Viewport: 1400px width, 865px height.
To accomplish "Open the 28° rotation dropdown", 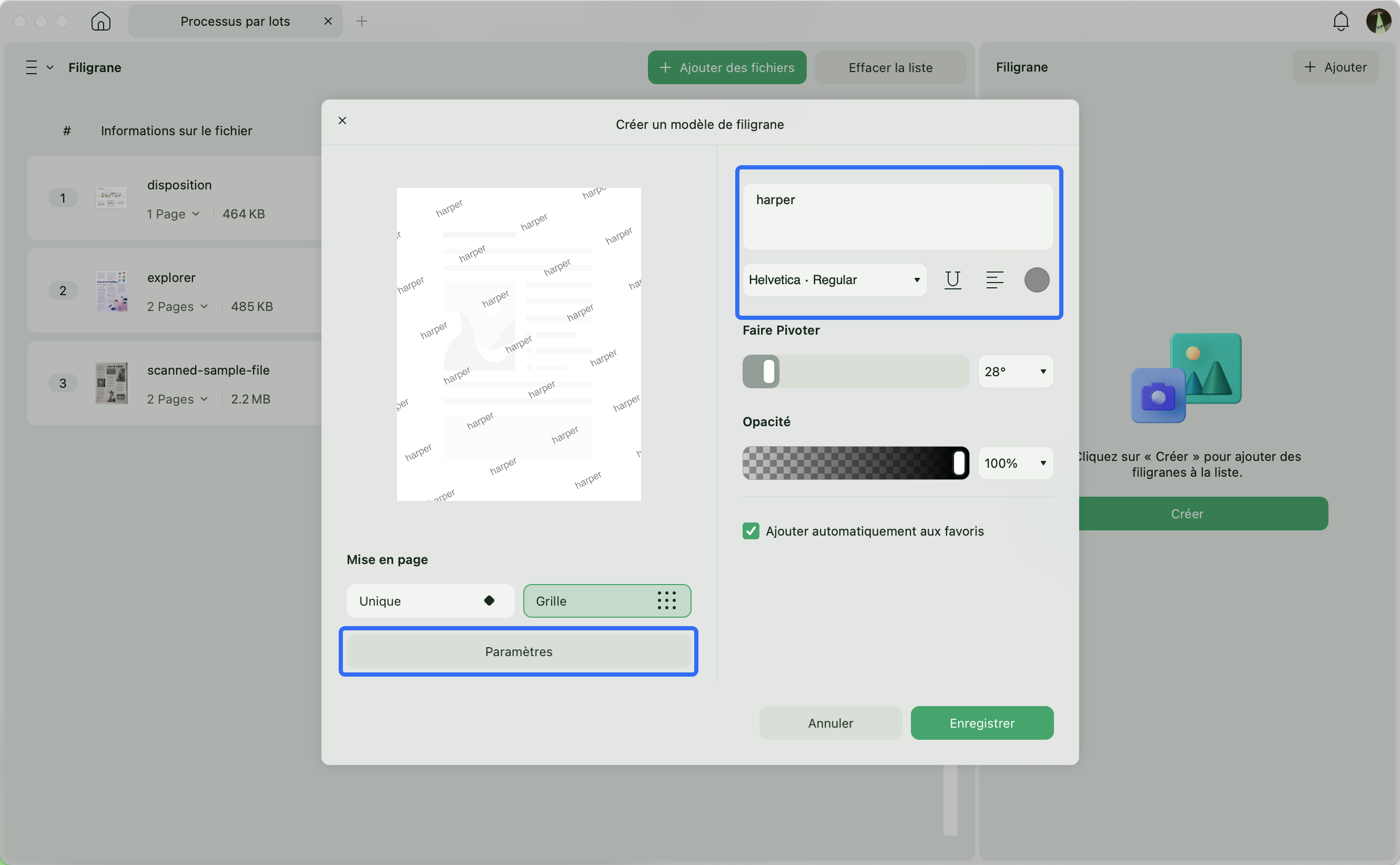I will pyautogui.click(x=1015, y=371).
